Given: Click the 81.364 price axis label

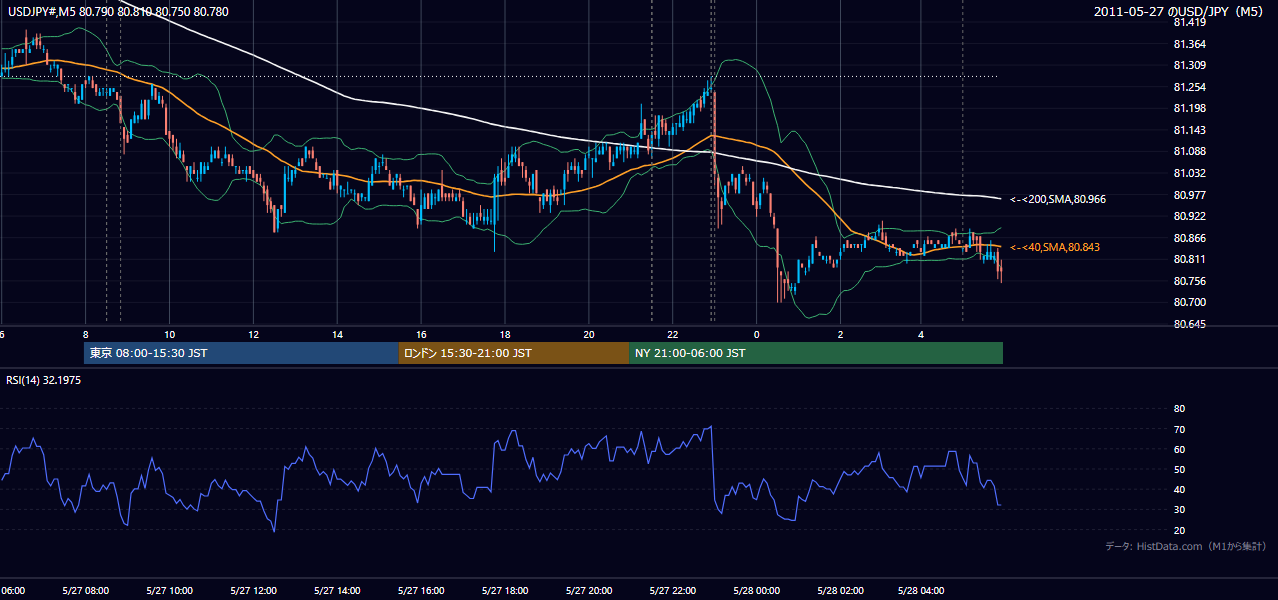Looking at the screenshot, I should (1190, 44).
